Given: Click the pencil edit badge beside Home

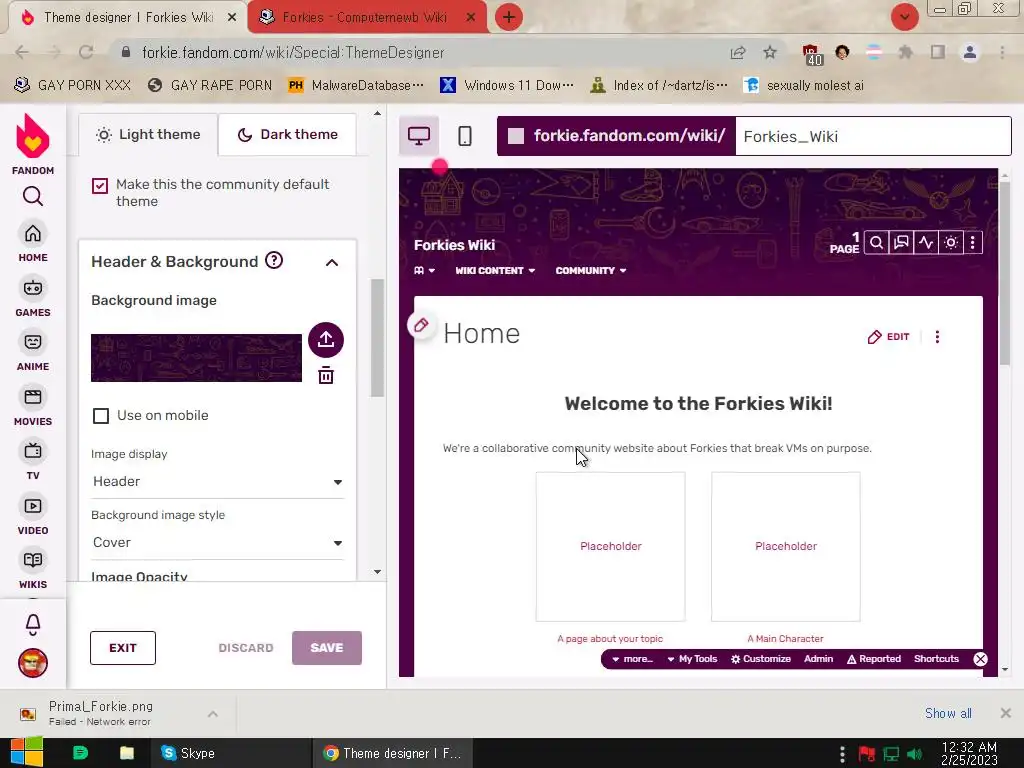Looking at the screenshot, I should (x=421, y=325).
